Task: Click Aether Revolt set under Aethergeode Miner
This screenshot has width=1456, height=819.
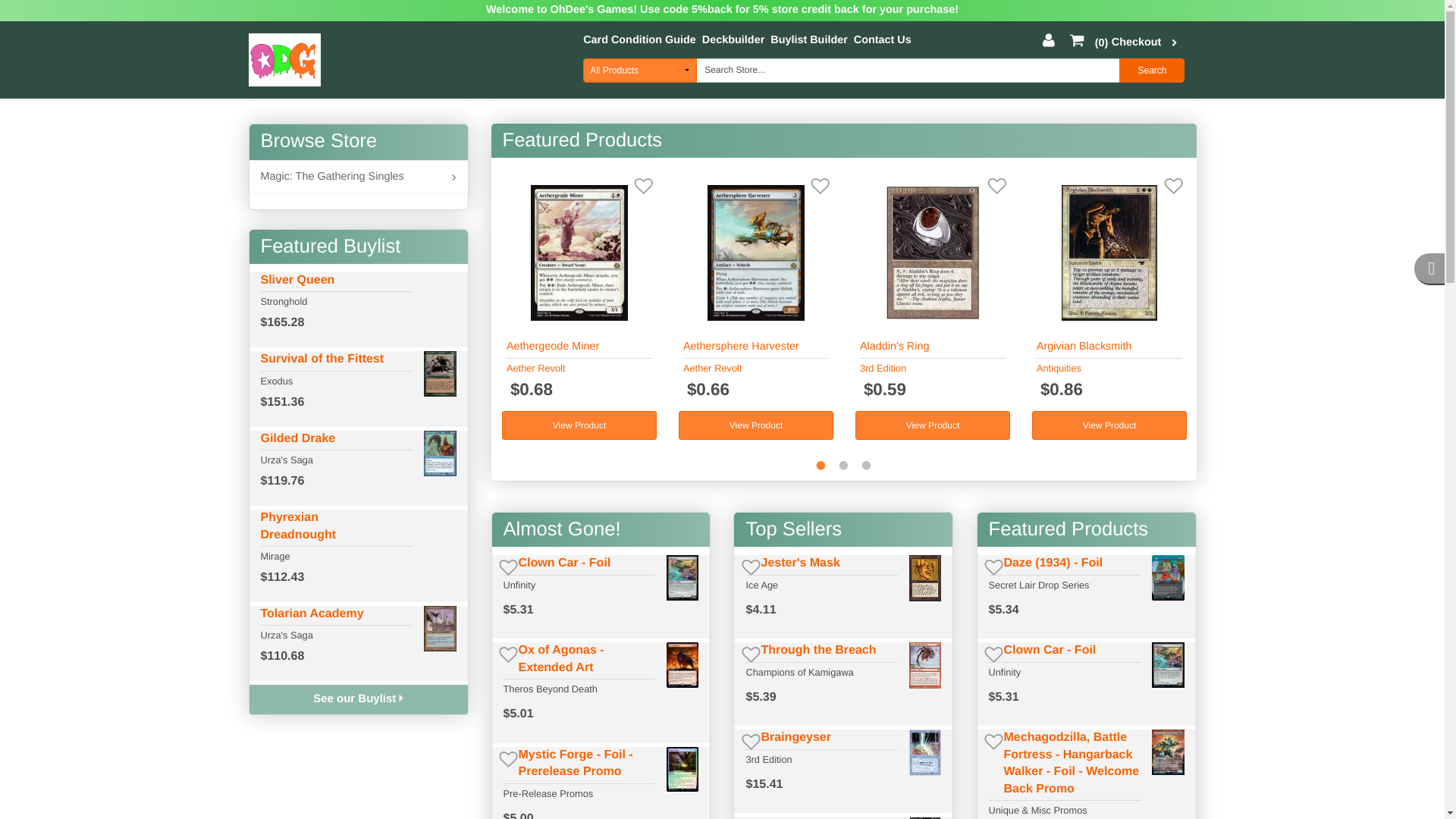Action: [x=535, y=369]
